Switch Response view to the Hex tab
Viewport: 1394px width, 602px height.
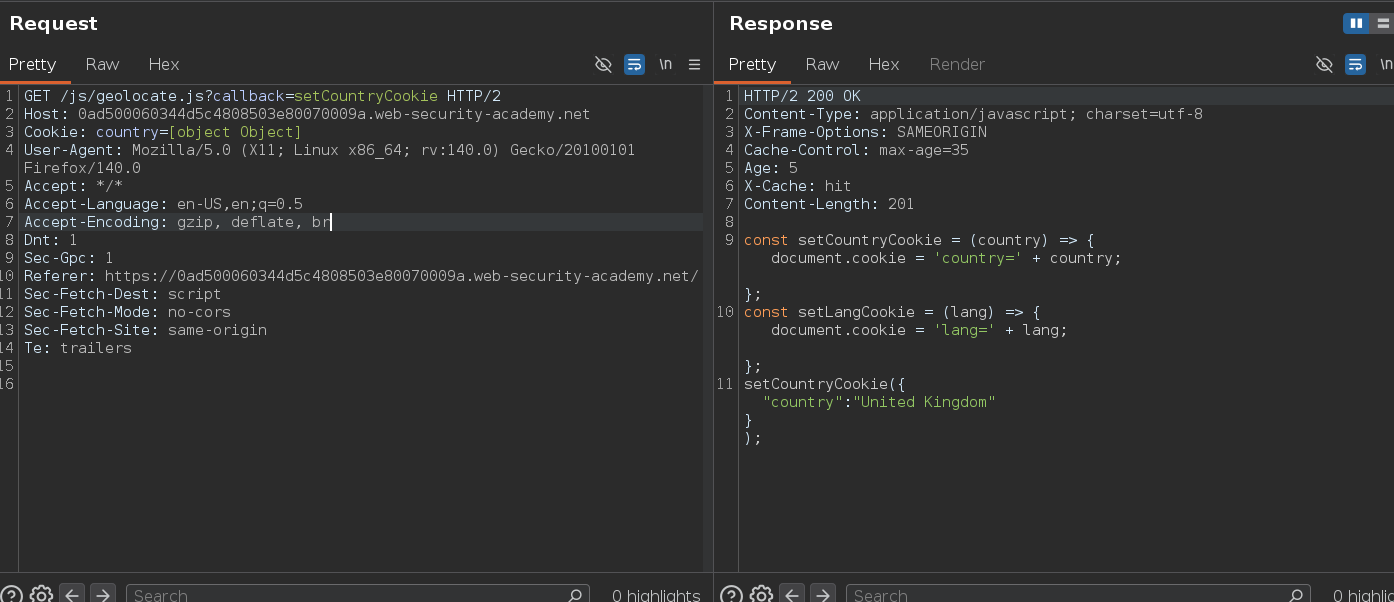pyautogui.click(x=884, y=64)
